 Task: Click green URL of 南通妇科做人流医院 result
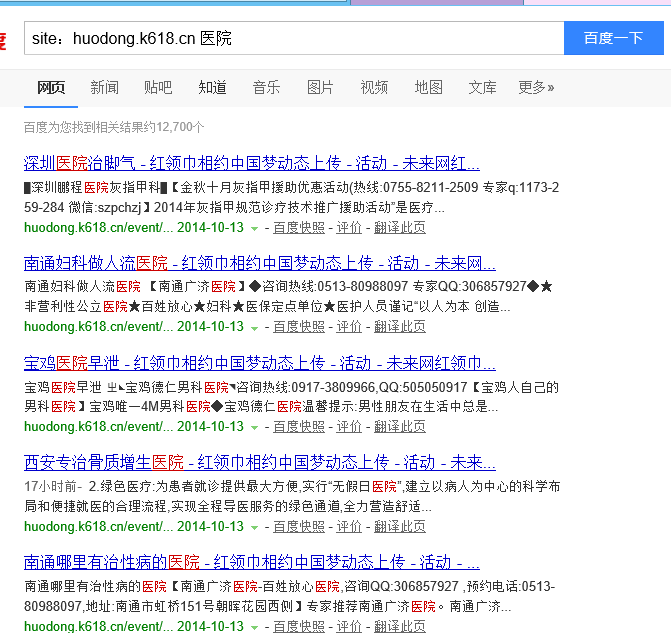[98, 327]
